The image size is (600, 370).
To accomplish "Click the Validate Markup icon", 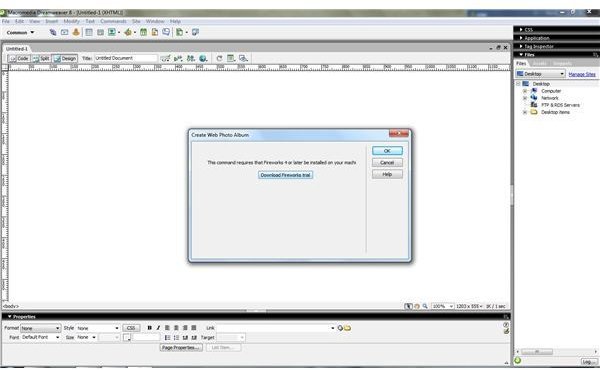I will pos(178,58).
